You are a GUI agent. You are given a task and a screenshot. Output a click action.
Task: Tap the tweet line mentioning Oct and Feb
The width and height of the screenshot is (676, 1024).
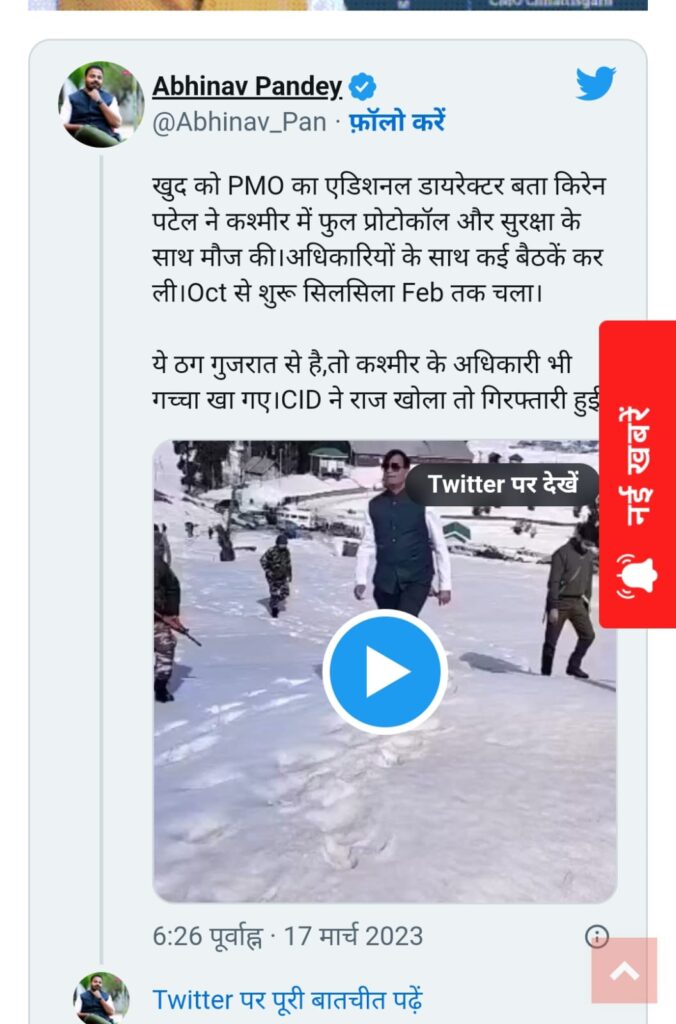(x=347, y=293)
